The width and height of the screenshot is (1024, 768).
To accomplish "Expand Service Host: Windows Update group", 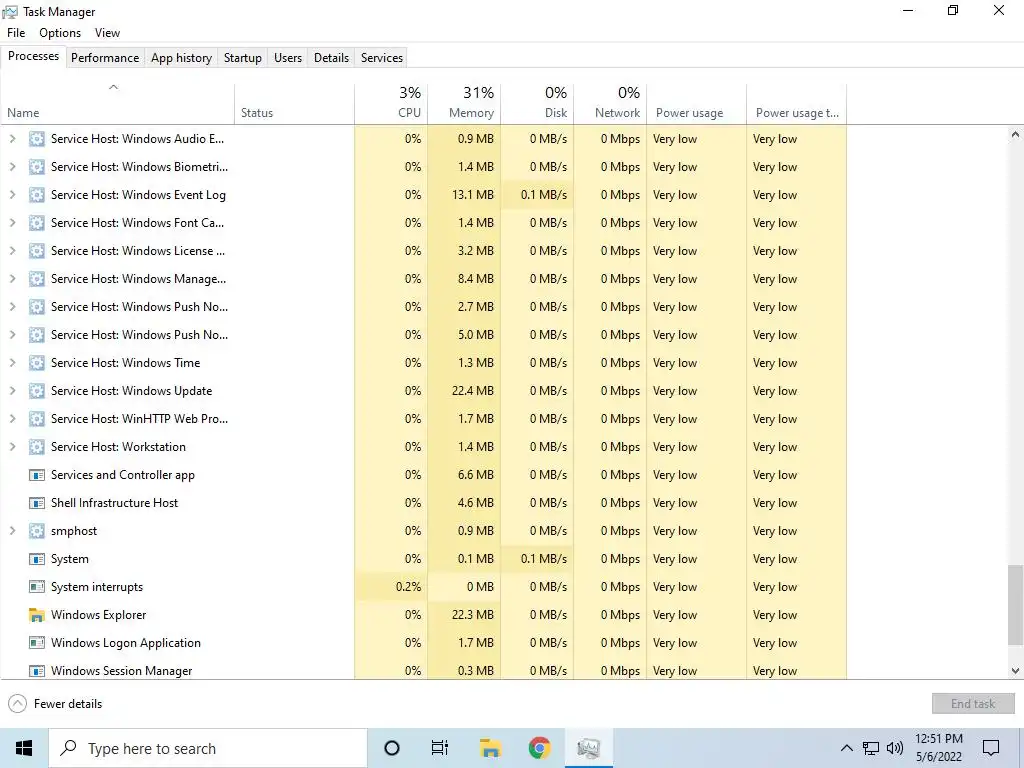I will [x=12, y=391].
